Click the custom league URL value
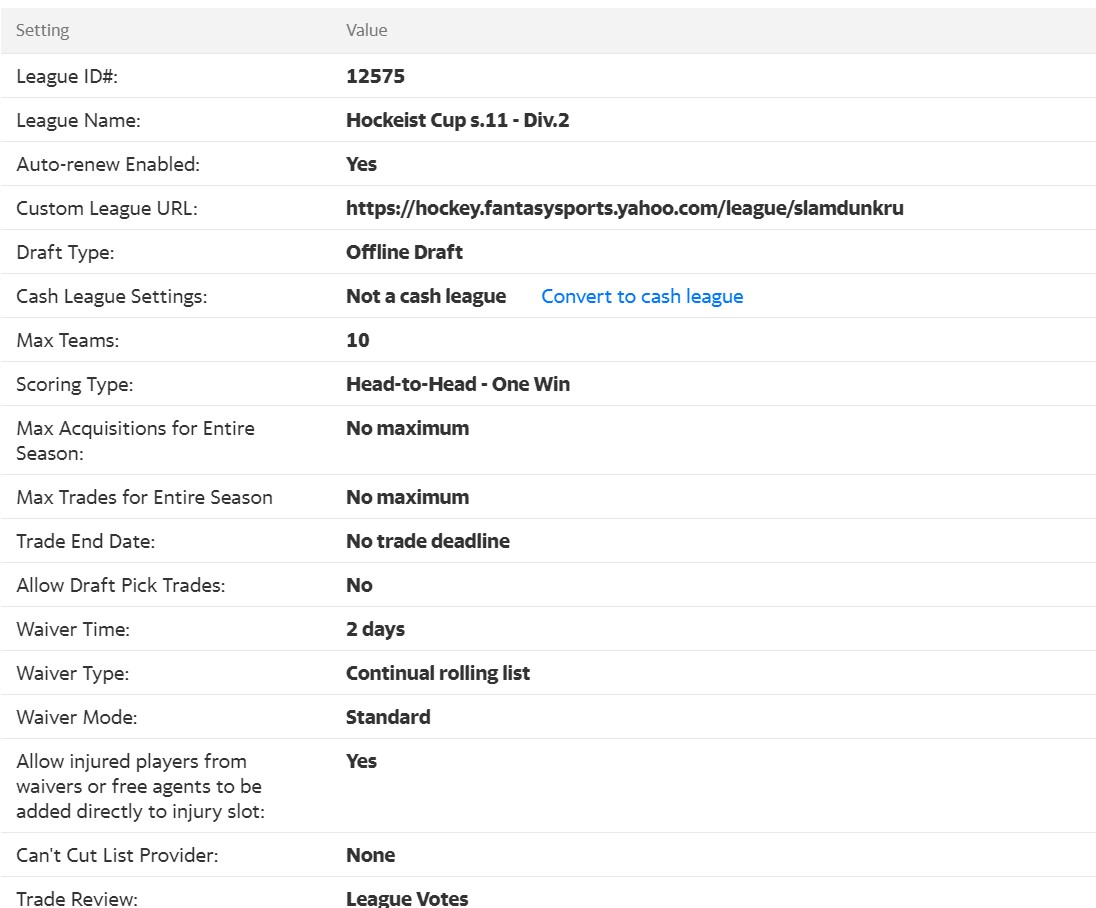The height and width of the screenshot is (908, 1096). click(x=624, y=208)
